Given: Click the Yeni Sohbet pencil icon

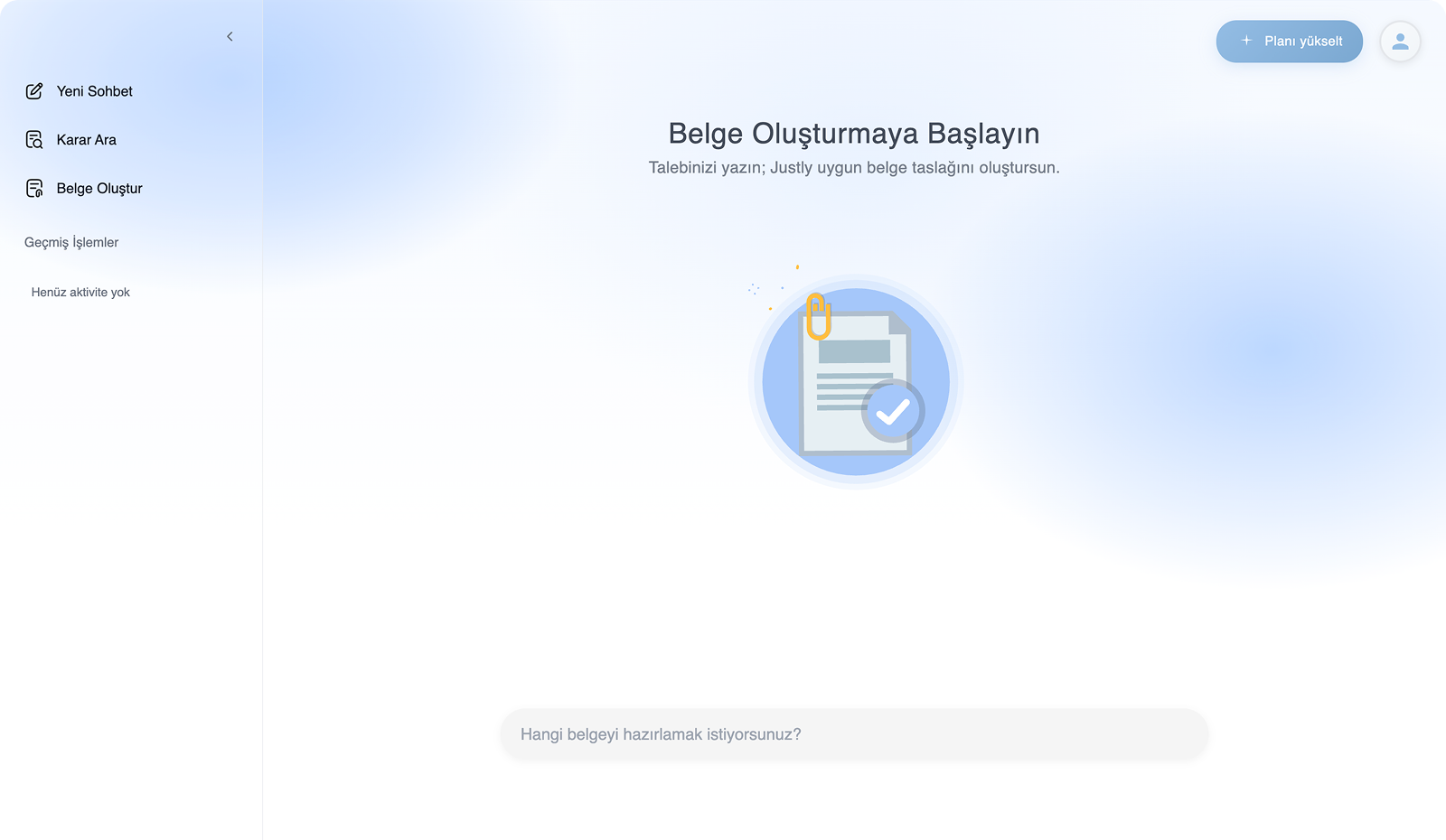Looking at the screenshot, I should point(34,91).
